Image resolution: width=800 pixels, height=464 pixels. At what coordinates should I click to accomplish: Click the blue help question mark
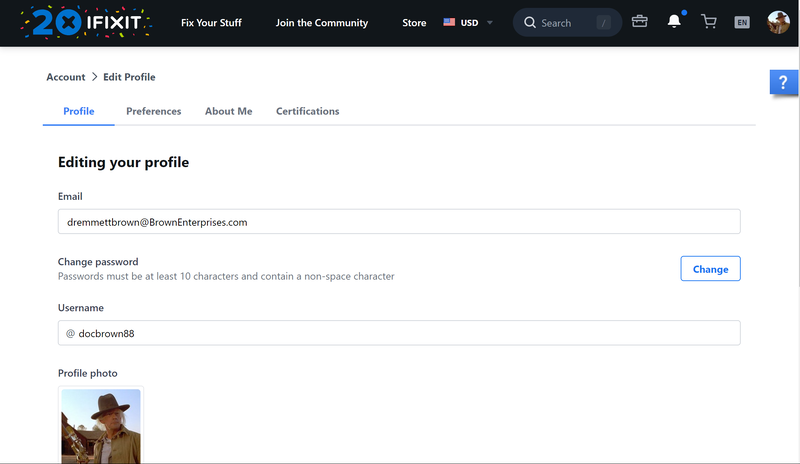[783, 83]
